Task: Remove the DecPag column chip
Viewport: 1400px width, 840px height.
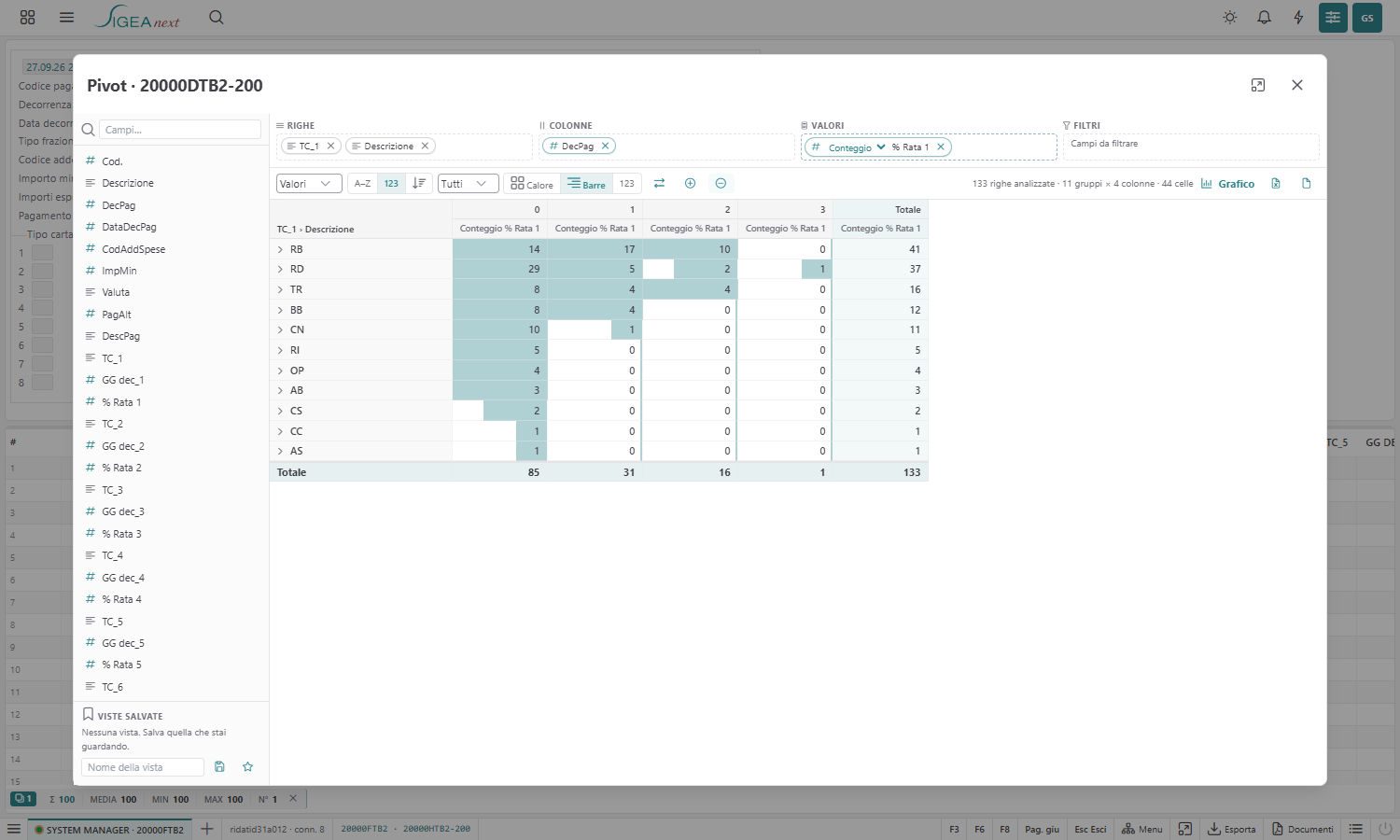Action: [x=605, y=147]
